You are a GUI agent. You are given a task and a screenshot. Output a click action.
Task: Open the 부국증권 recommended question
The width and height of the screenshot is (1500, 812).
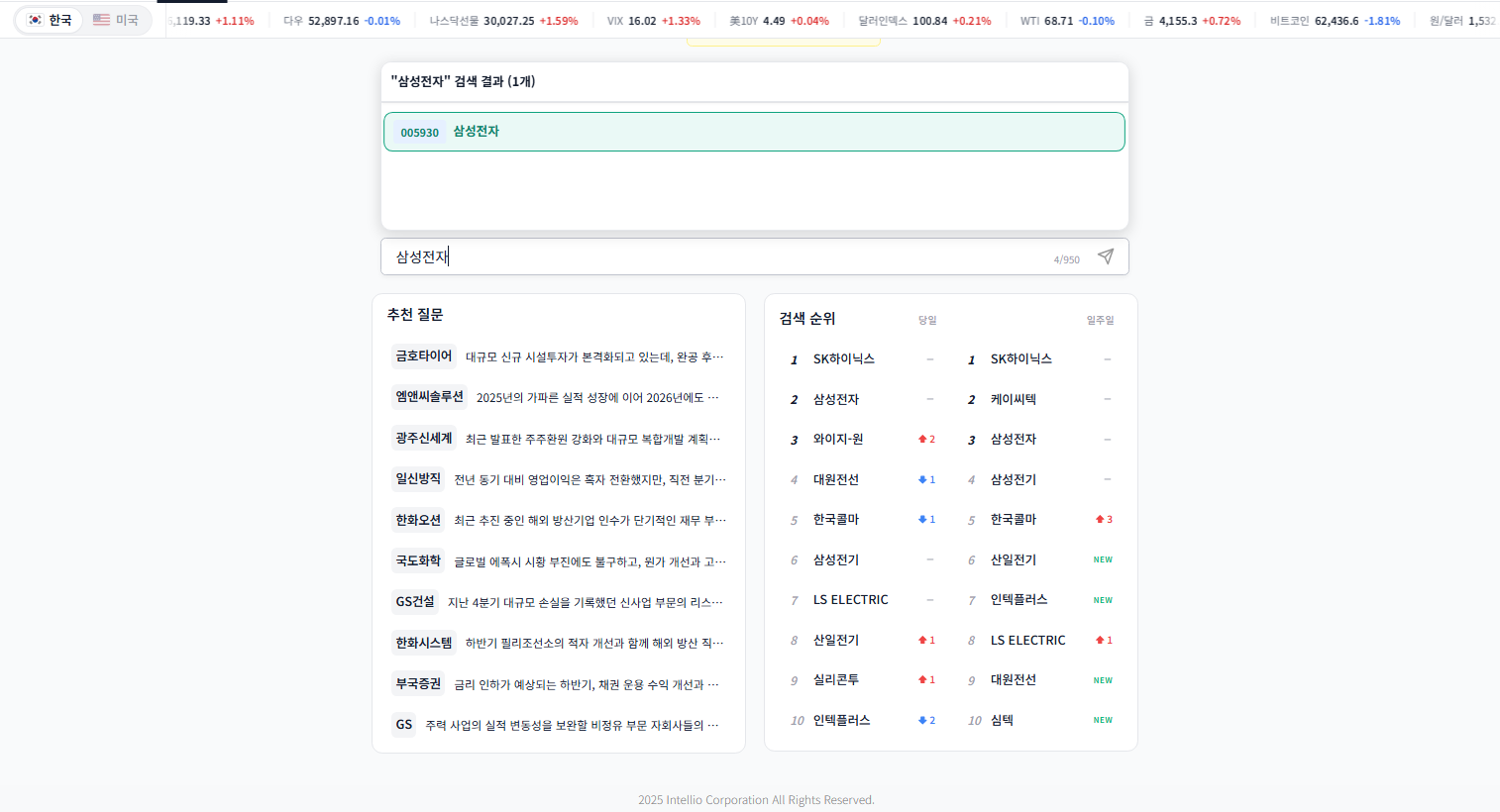click(x=559, y=684)
